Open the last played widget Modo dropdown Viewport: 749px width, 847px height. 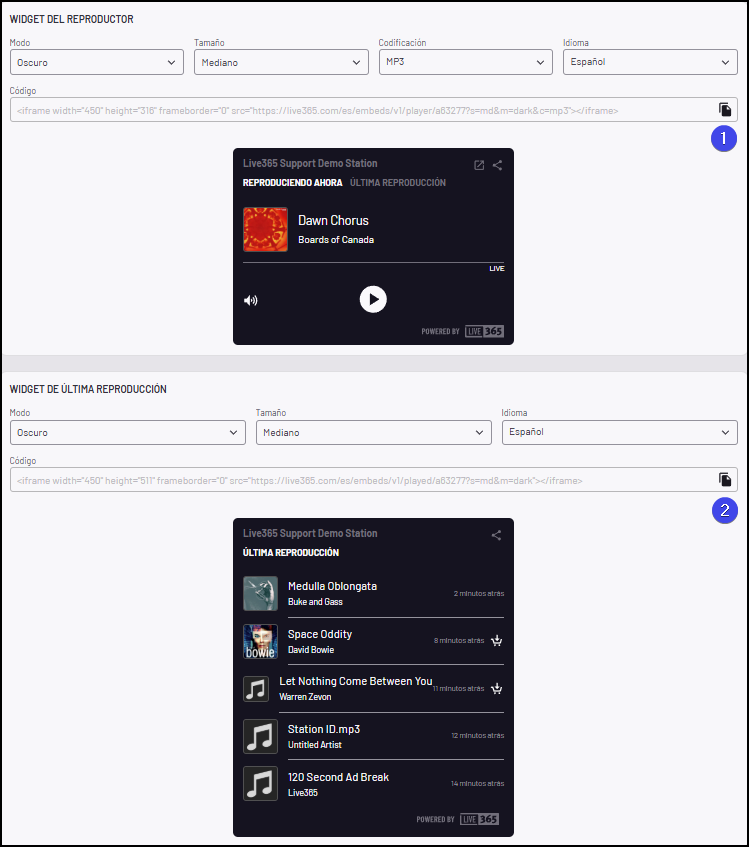click(x=128, y=433)
